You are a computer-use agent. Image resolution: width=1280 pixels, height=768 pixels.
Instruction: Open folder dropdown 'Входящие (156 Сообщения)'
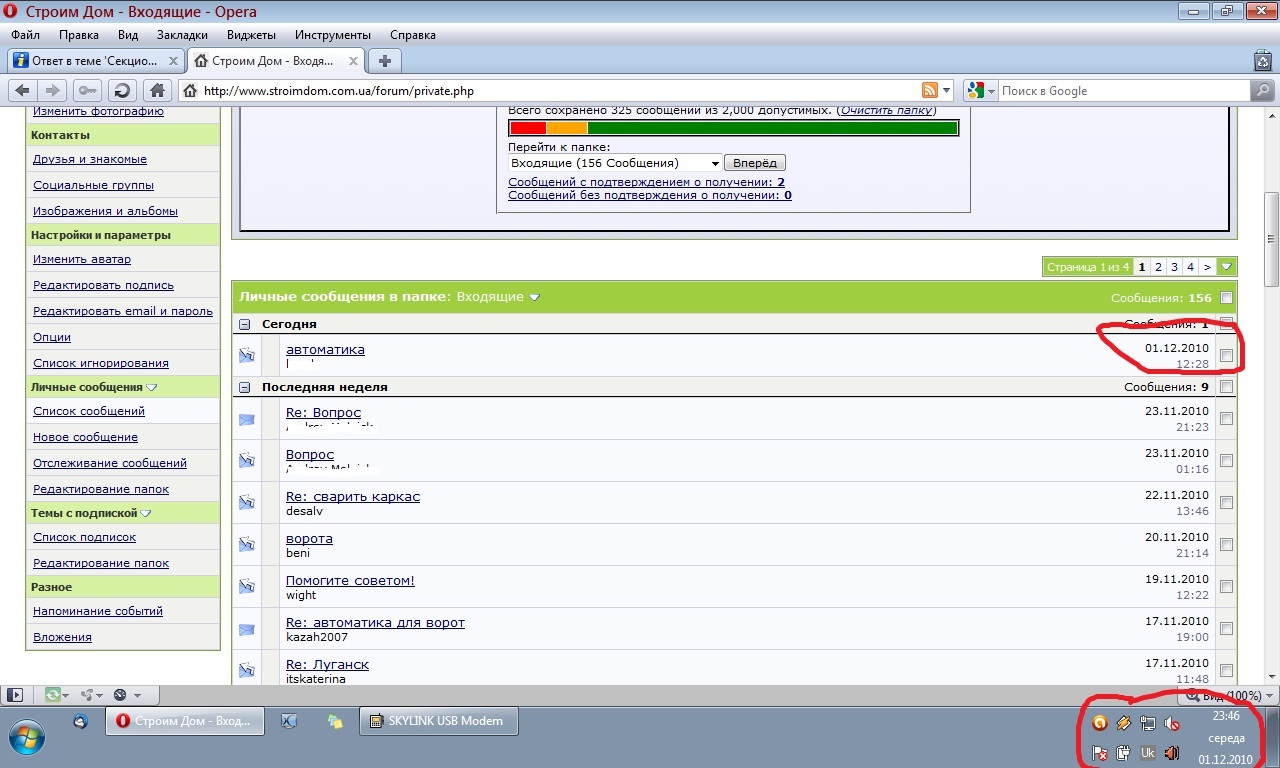[x=615, y=163]
